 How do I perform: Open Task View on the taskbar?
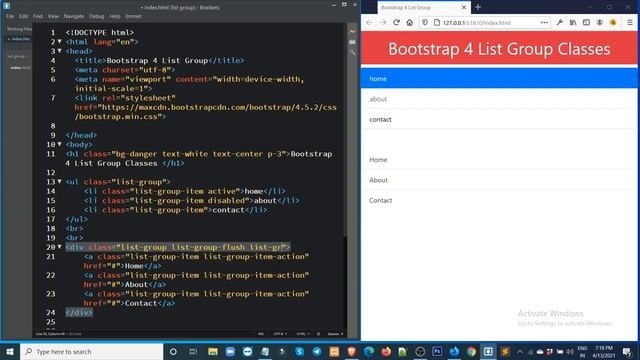click(x=193, y=351)
